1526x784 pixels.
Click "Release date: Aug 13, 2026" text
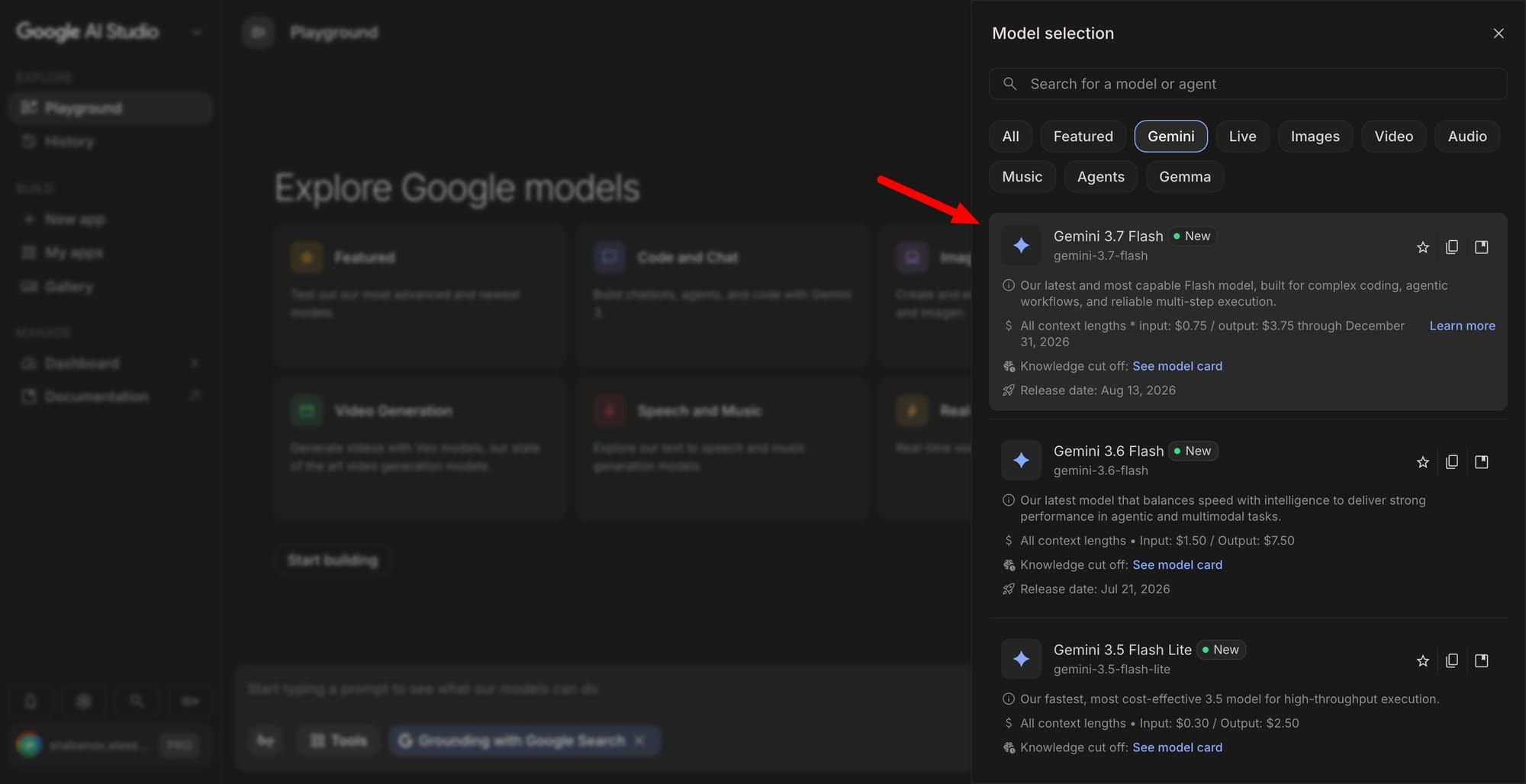pyautogui.click(x=1098, y=390)
